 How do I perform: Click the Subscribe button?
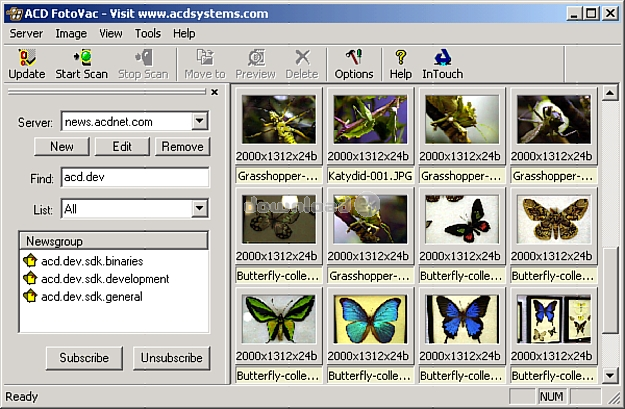(84, 358)
